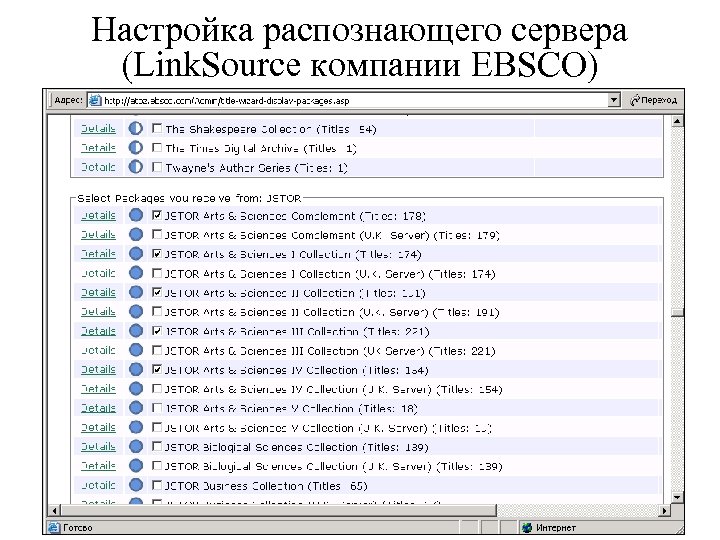Click the vertical scrollbar thumb
Viewport: 720px width, 540px height.
(x=677, y=312)
